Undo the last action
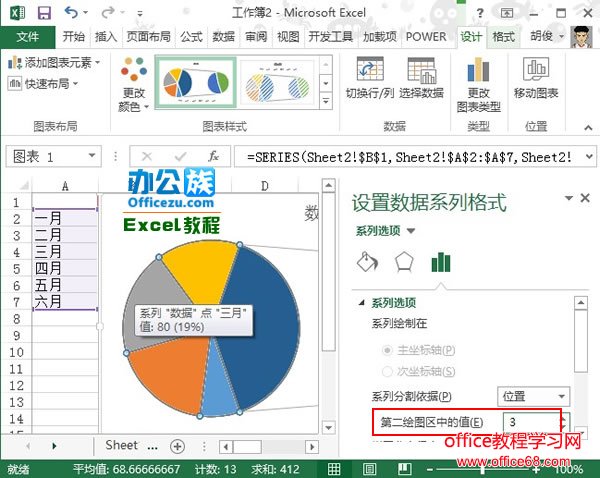Viewport: 600px width, 478px height. [x=71, y=13]
